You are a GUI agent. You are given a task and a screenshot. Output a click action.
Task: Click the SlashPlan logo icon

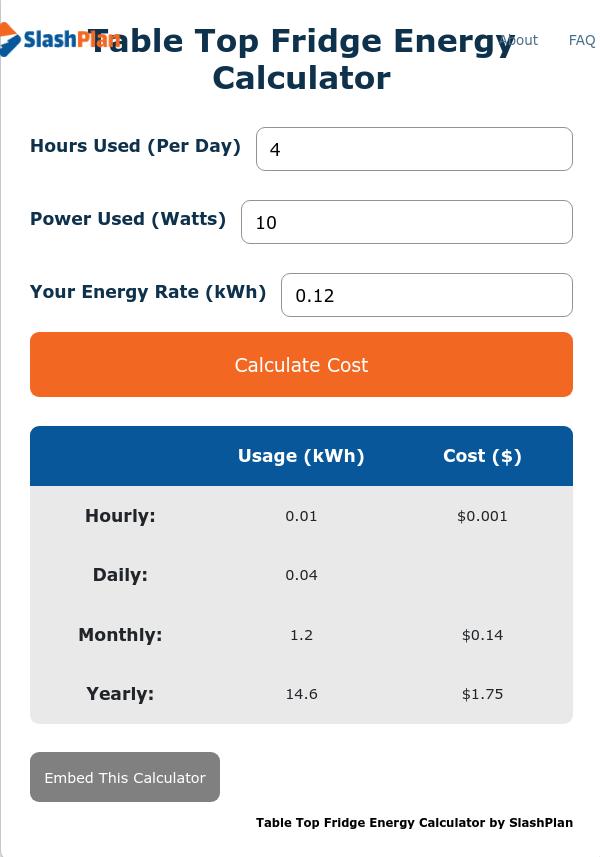10,39
